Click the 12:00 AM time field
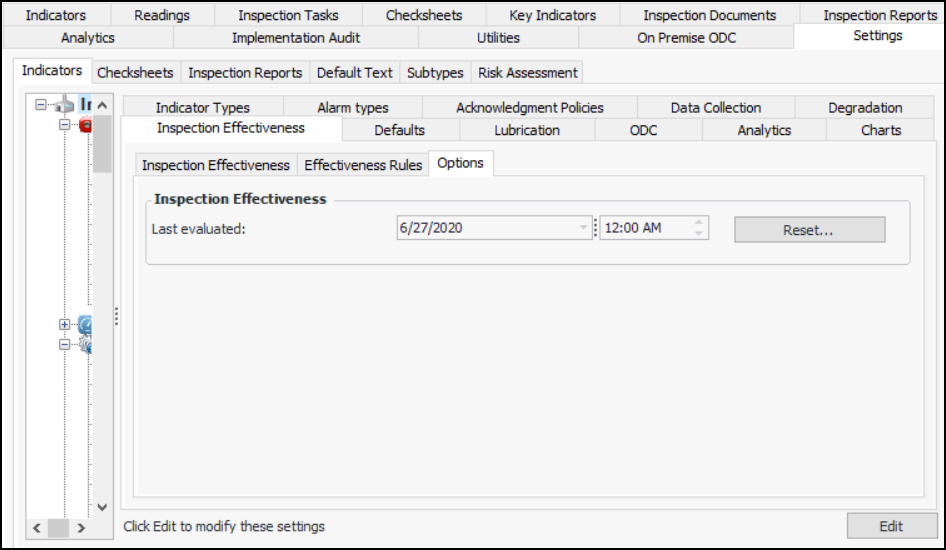 tap(654, 228)
